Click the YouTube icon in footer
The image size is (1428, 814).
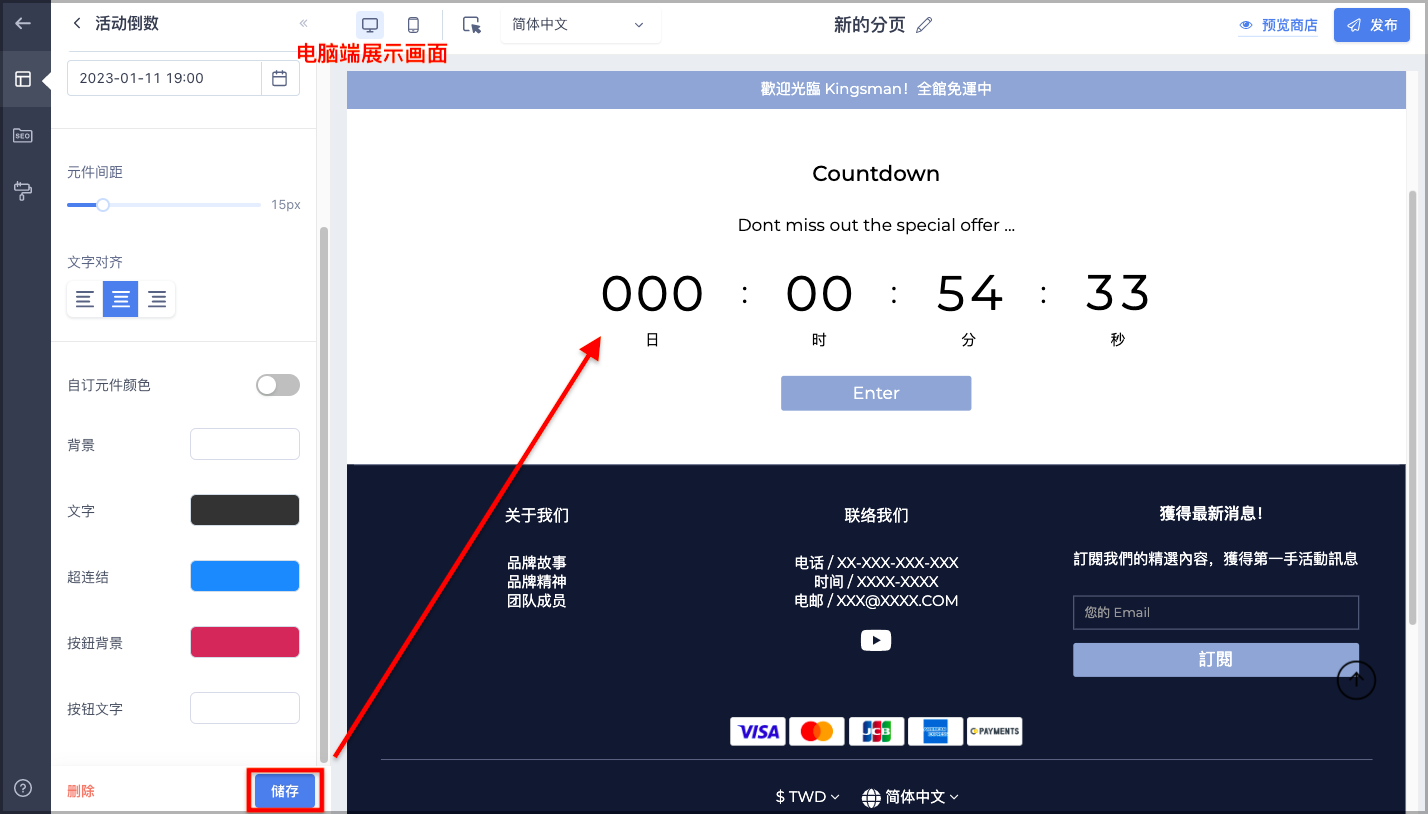pyautogui.click(x=876, y=640)
